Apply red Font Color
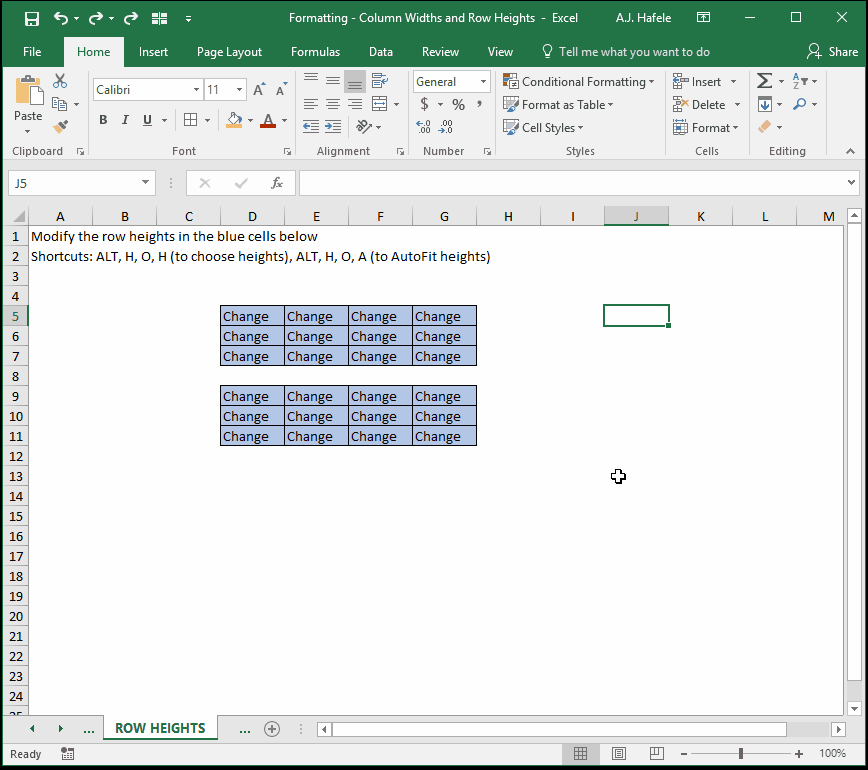 [268, 120]
